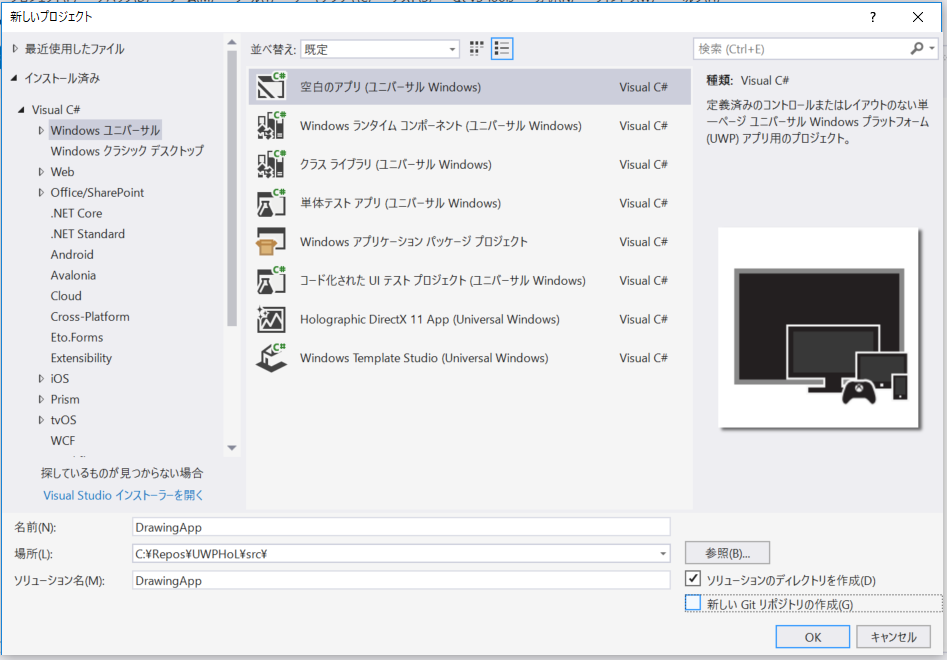Click the Windows Runtime Component template icon
947x660 pixels.
pyautogui.click(x=271, y=125)
